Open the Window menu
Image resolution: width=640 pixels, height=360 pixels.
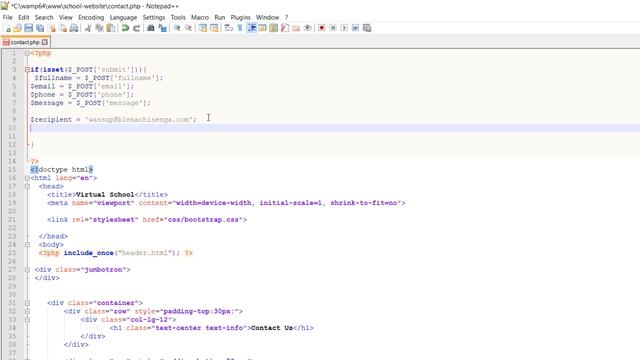267,17
